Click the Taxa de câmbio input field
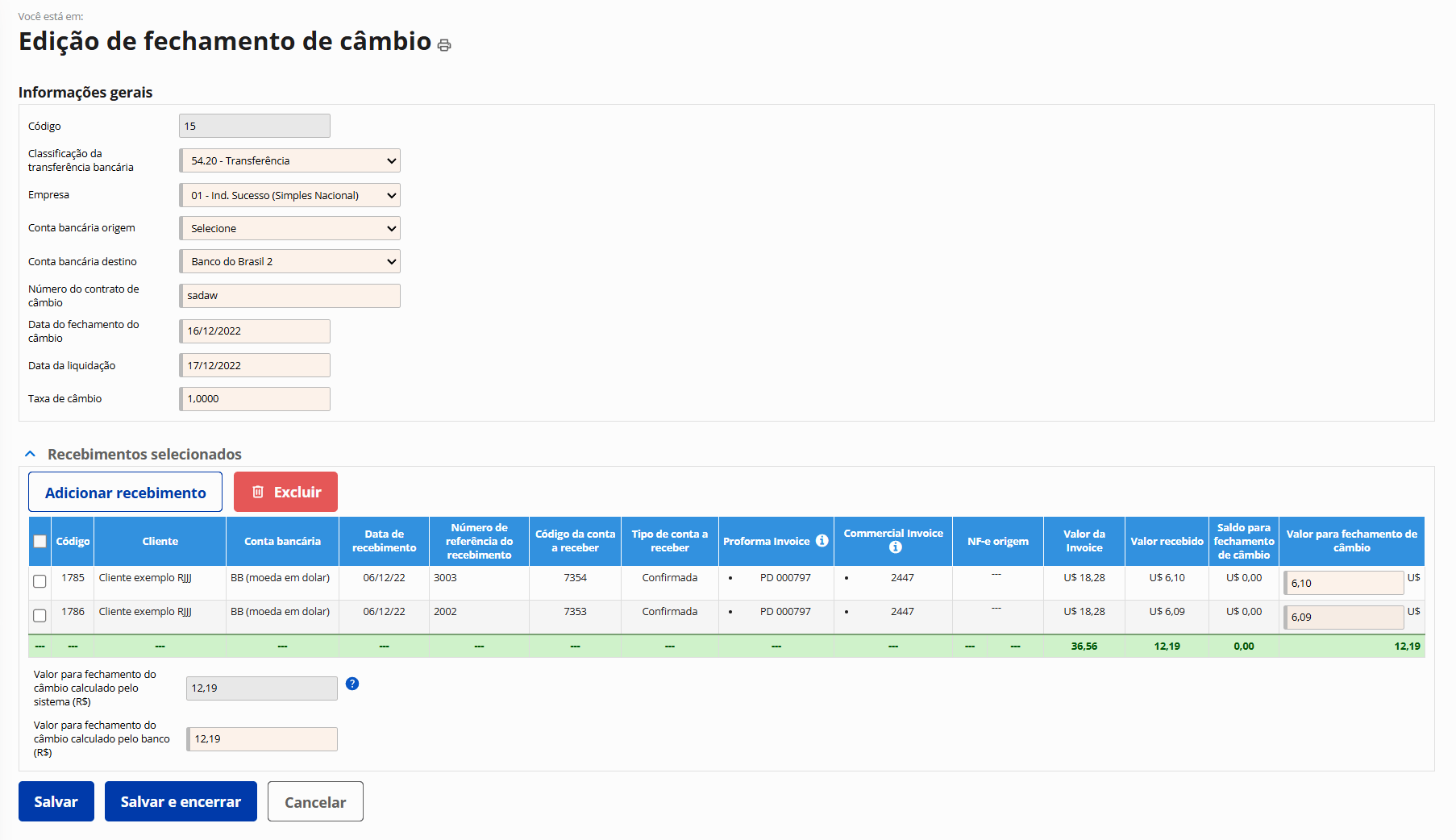1456x840 pixels. [x=255, y=399]
